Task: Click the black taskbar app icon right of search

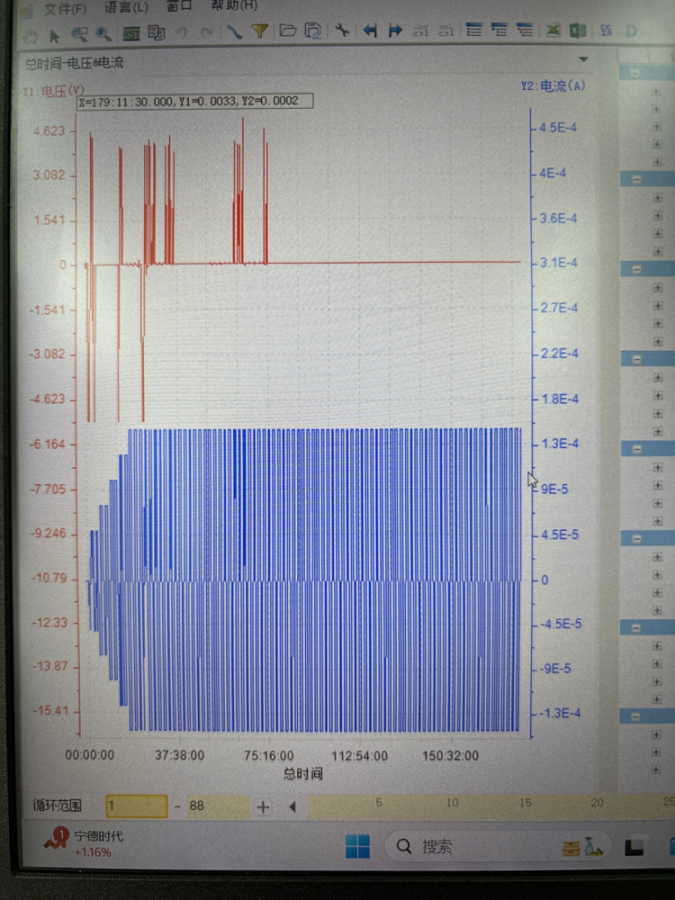Action: (634, 848)
